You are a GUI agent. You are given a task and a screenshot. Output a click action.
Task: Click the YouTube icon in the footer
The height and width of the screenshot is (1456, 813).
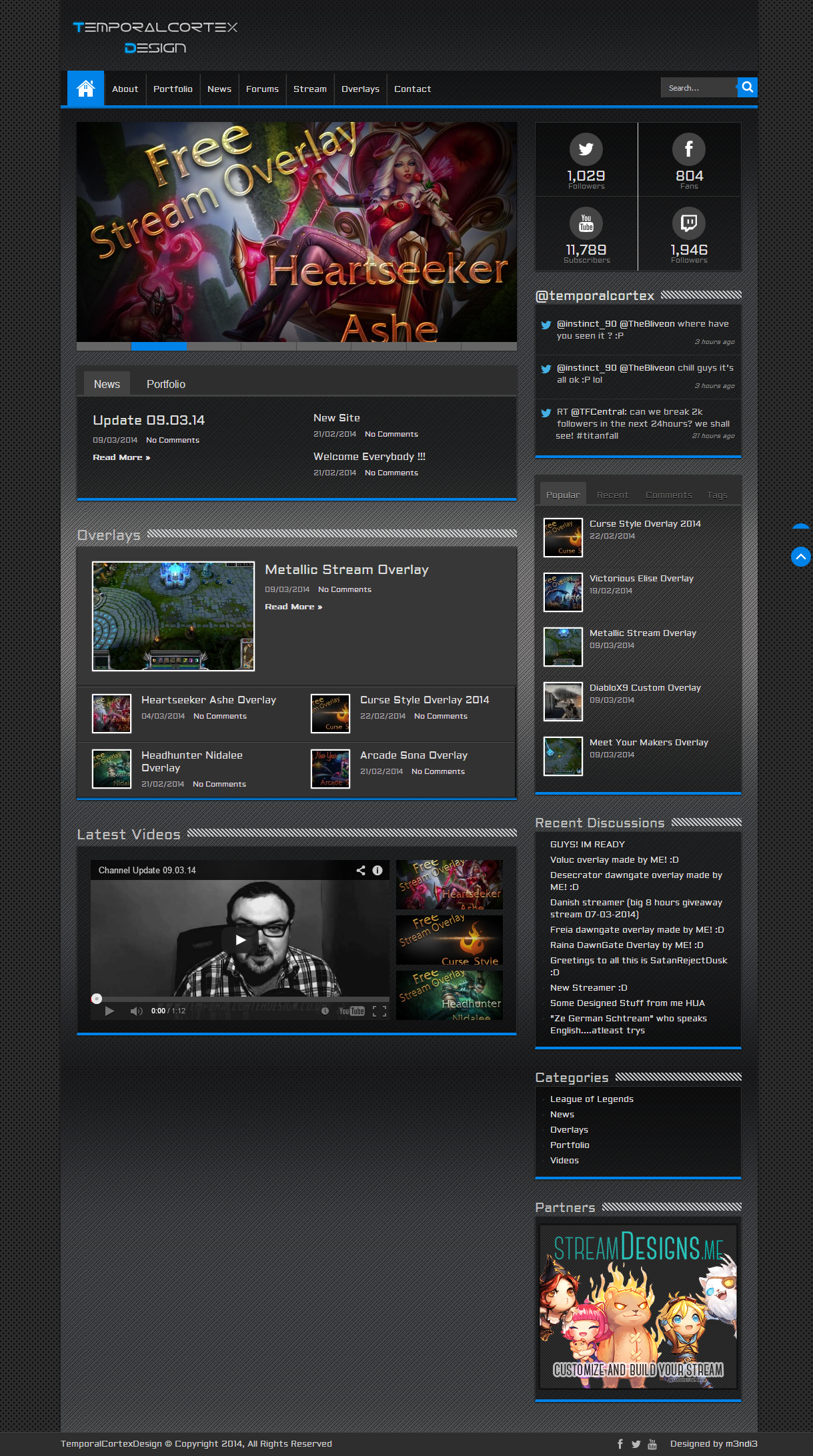pos(652,1444)
